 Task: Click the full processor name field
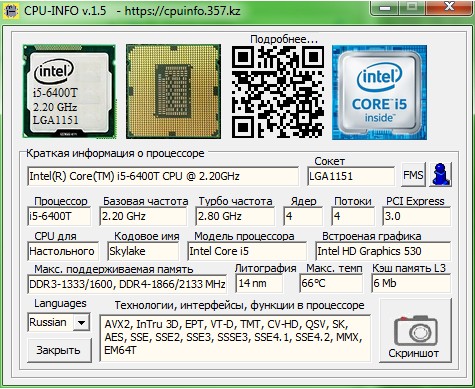(x=163, y=176)
